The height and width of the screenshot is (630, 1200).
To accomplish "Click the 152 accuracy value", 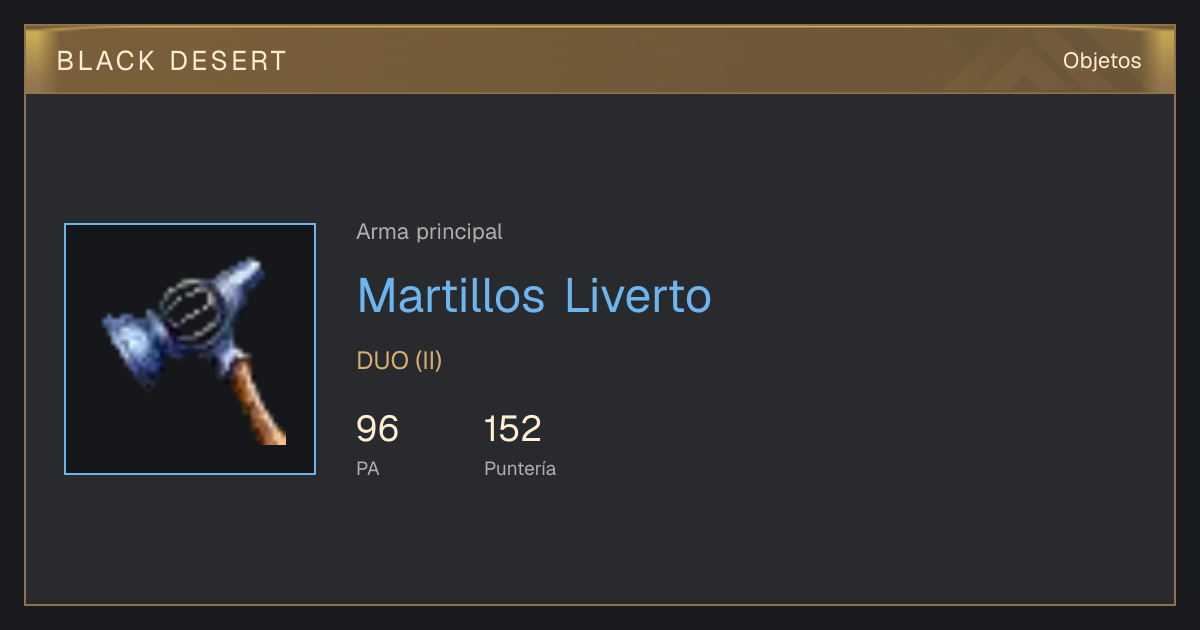I will (513, 429).
